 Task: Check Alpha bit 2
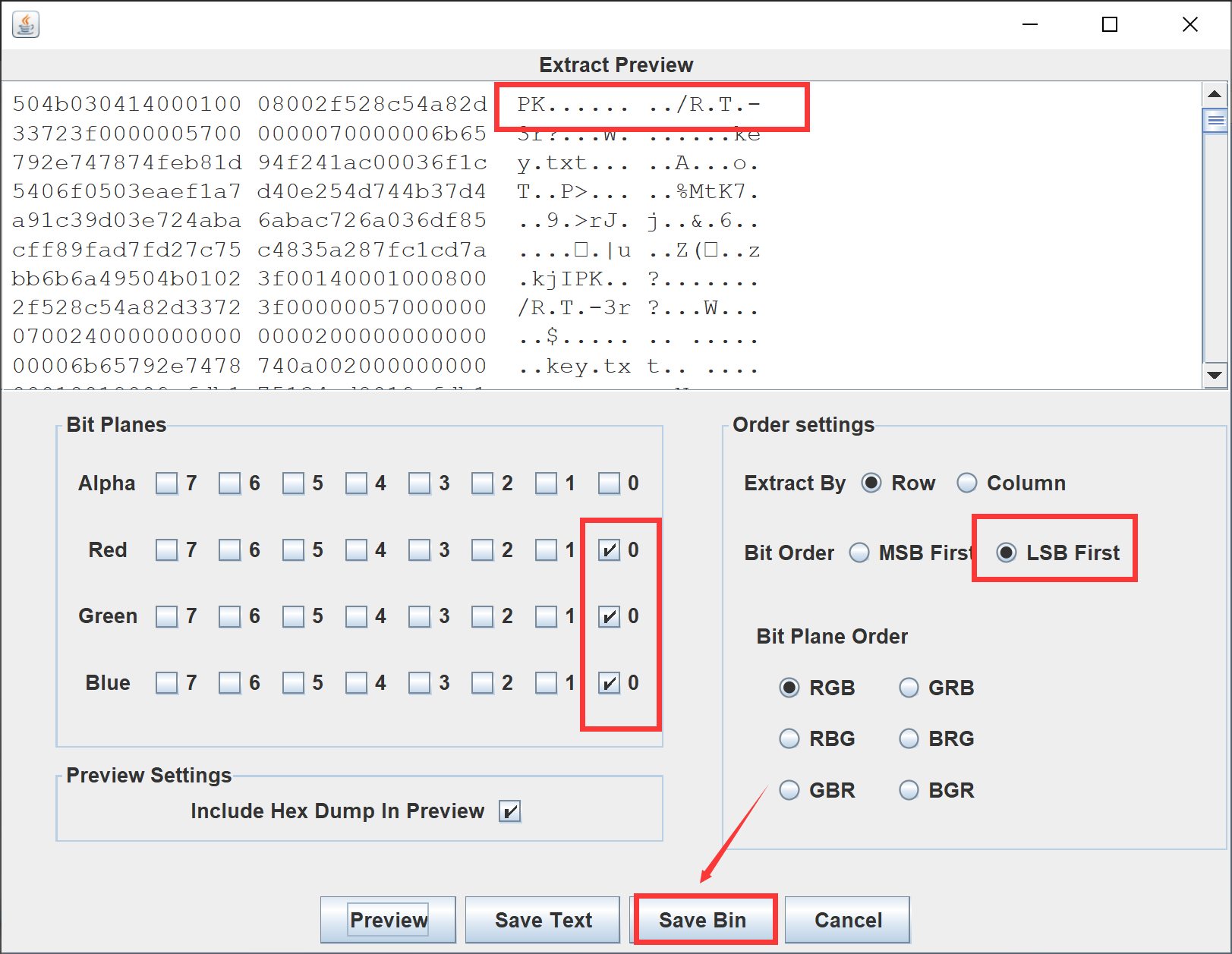(482, 483)
